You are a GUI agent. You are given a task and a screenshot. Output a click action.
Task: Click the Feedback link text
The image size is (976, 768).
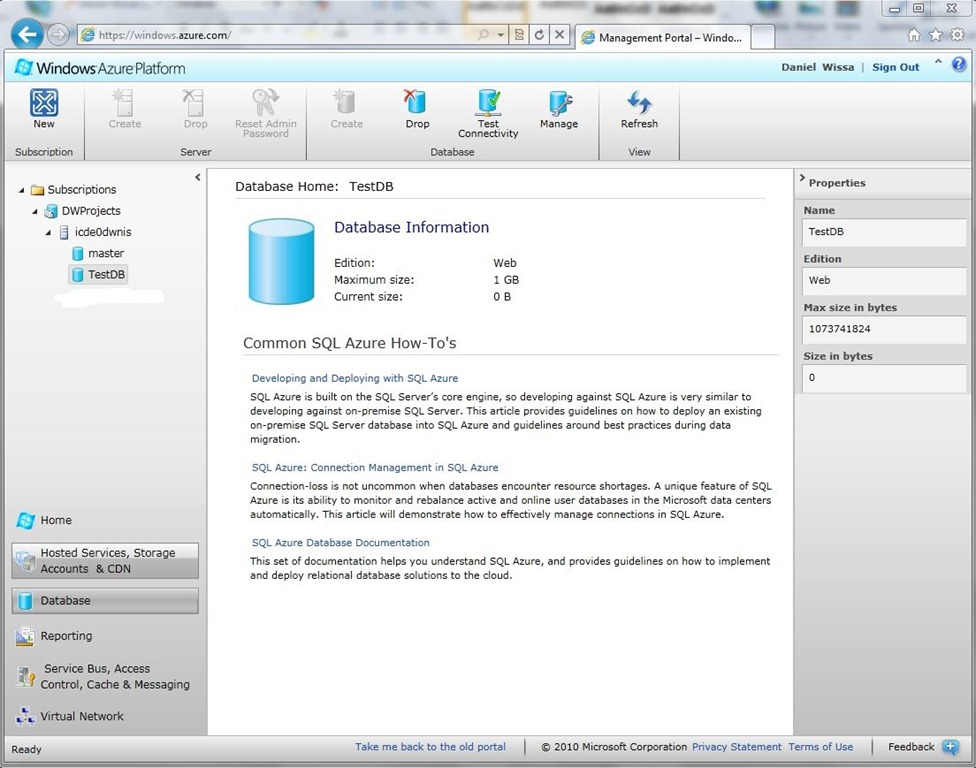[x=911, y=747]
